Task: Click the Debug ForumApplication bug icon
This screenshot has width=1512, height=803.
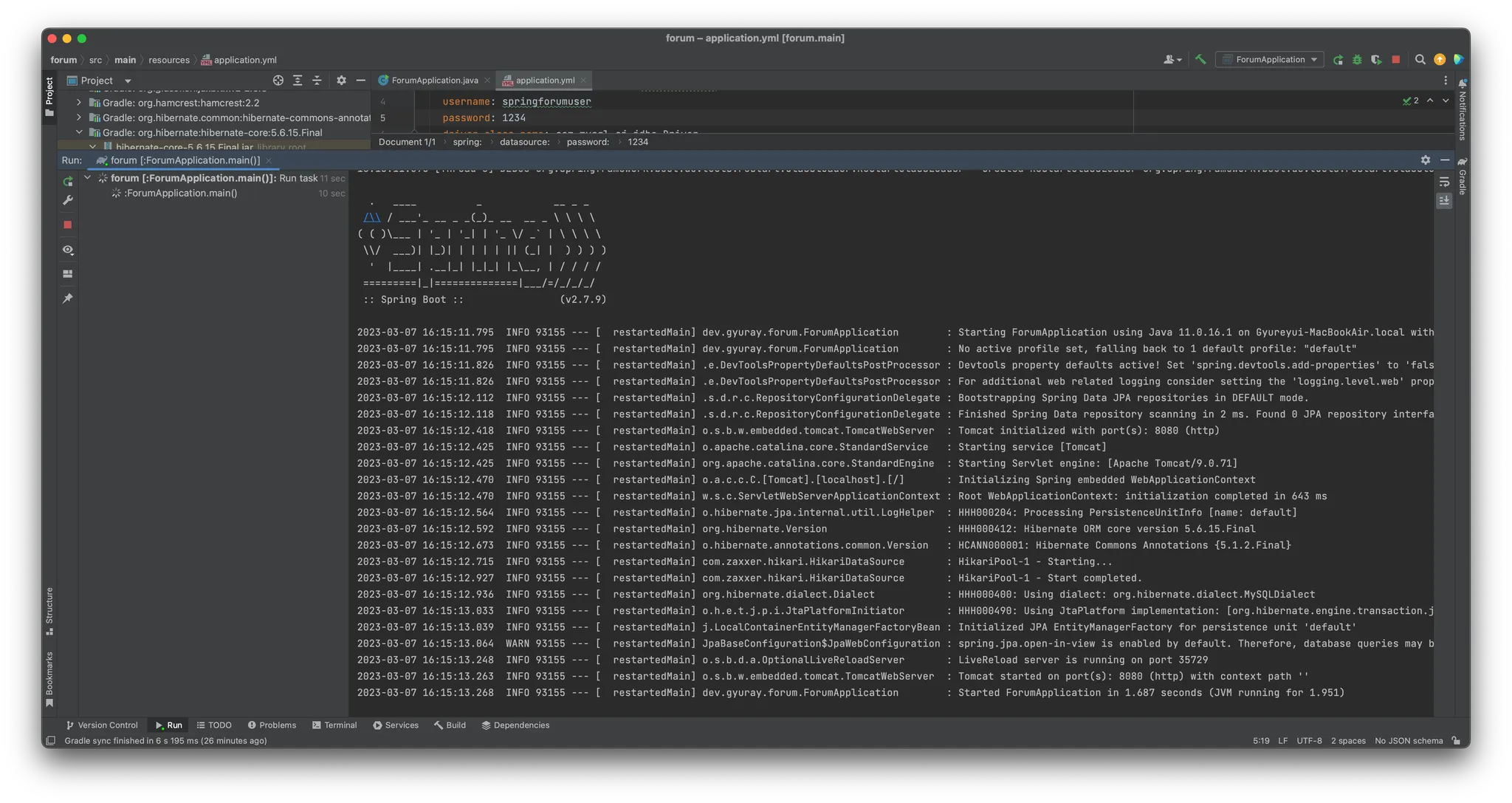Action: (1357, 60)
